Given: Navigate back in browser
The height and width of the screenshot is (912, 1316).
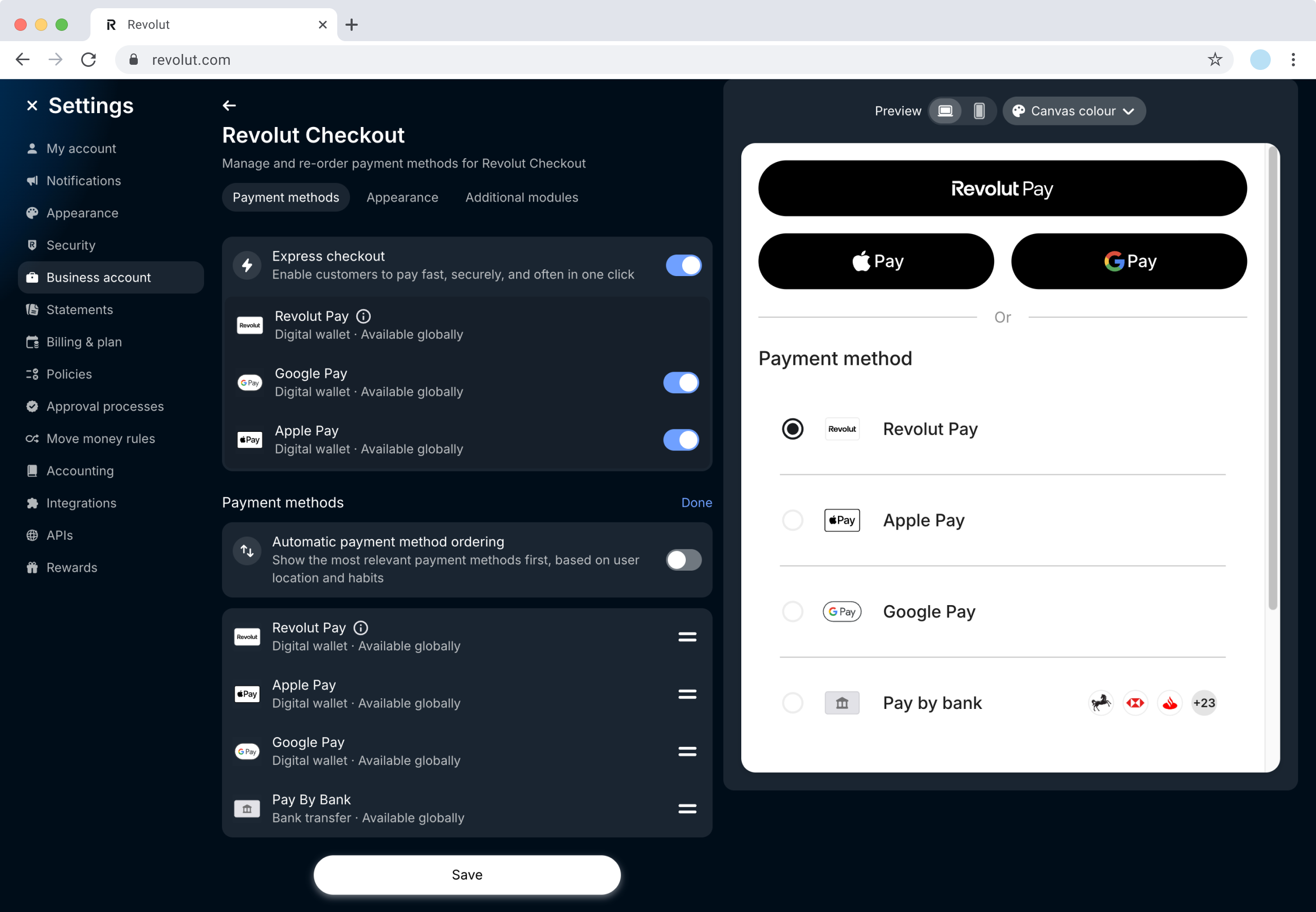Looking at the screenshot, I should click(x=22, y=60).
